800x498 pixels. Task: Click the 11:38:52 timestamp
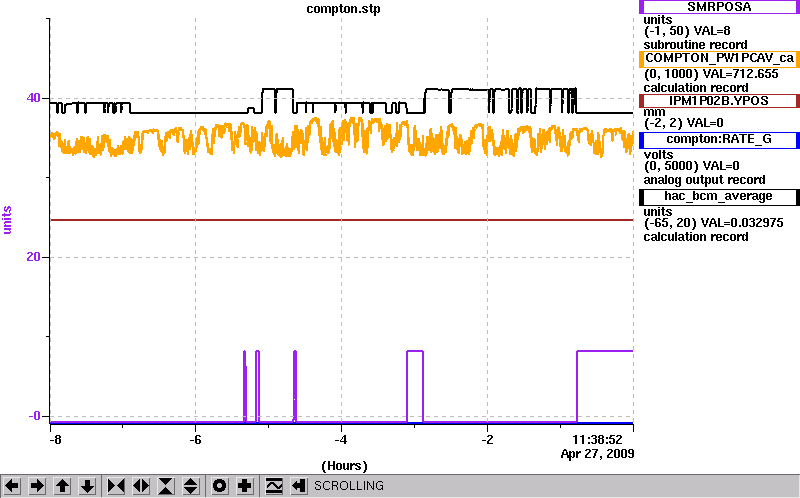597,440
